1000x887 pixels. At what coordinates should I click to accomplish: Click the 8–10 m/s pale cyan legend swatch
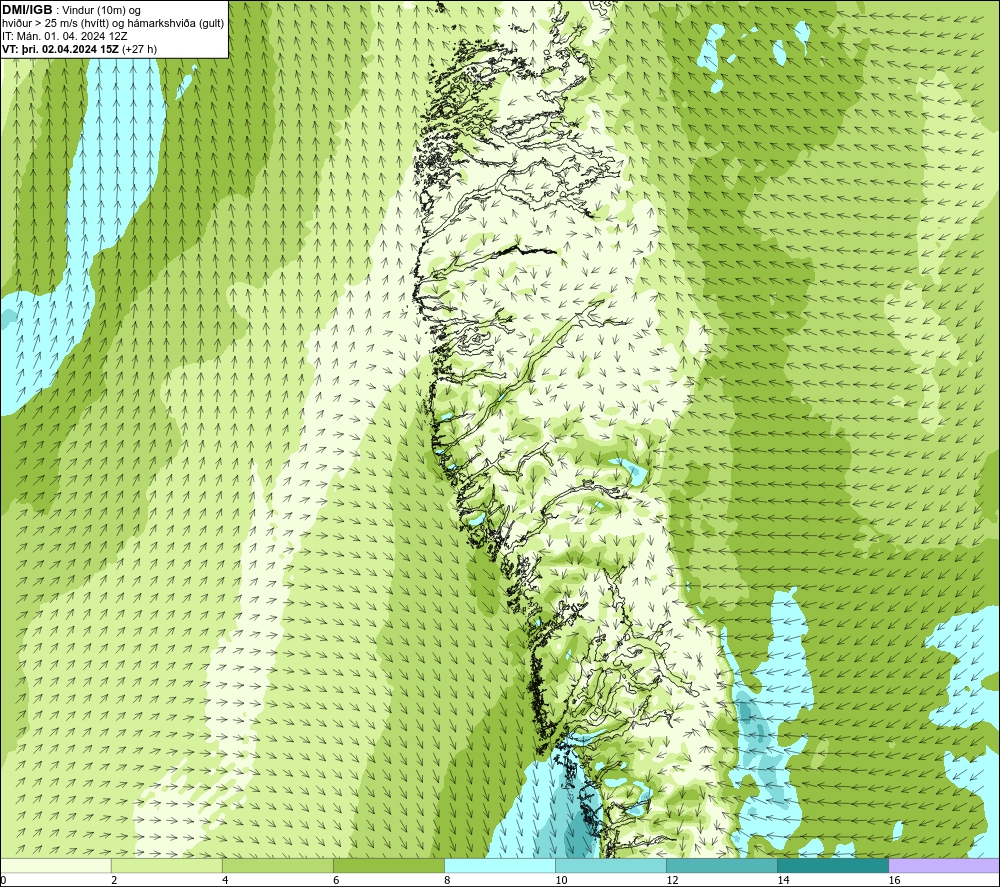500,866
